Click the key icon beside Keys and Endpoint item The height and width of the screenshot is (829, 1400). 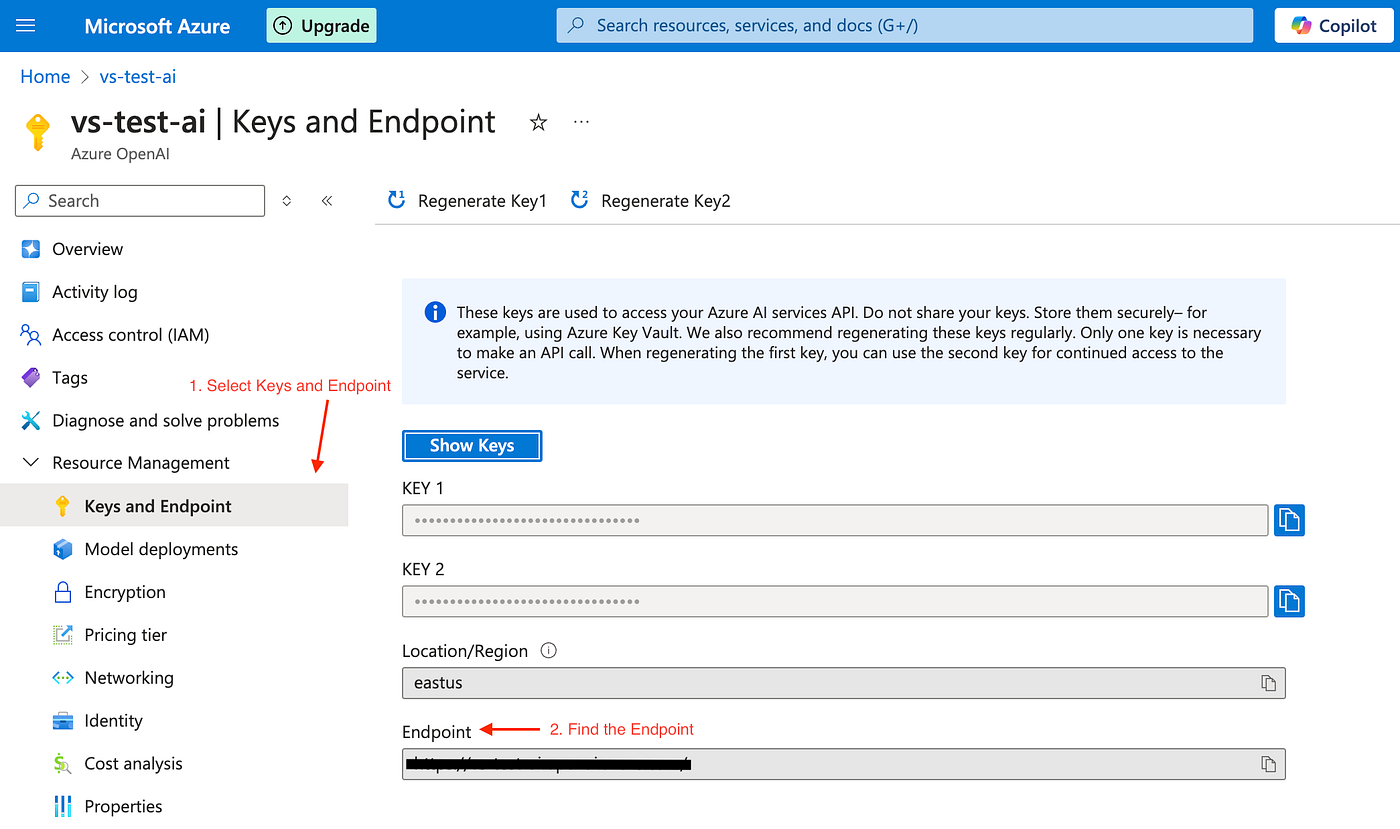63,506
